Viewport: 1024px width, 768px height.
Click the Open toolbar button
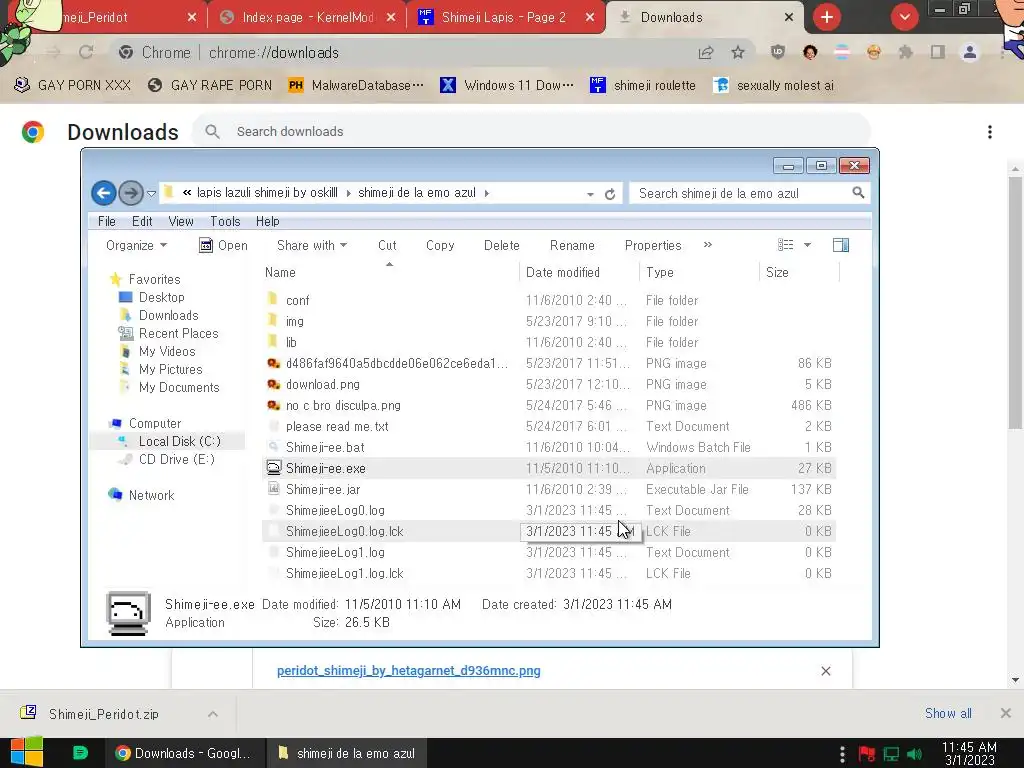[x=223, y=246]
